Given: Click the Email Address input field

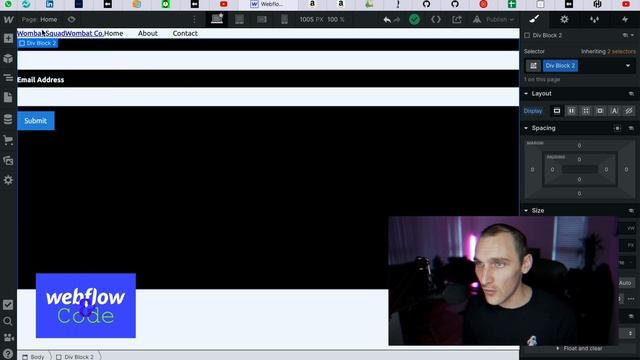Looking at the screenshot, I should click(268, 97).
